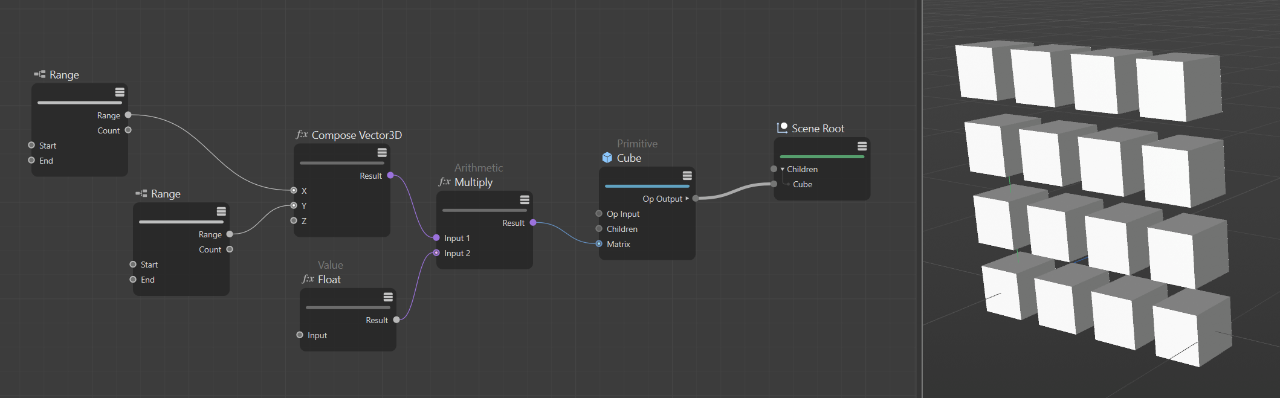Image resolution: width=1280 pixels, height=398 pixels.
Task: Click the Float node Input port
Action: click(x=300, y=335)
